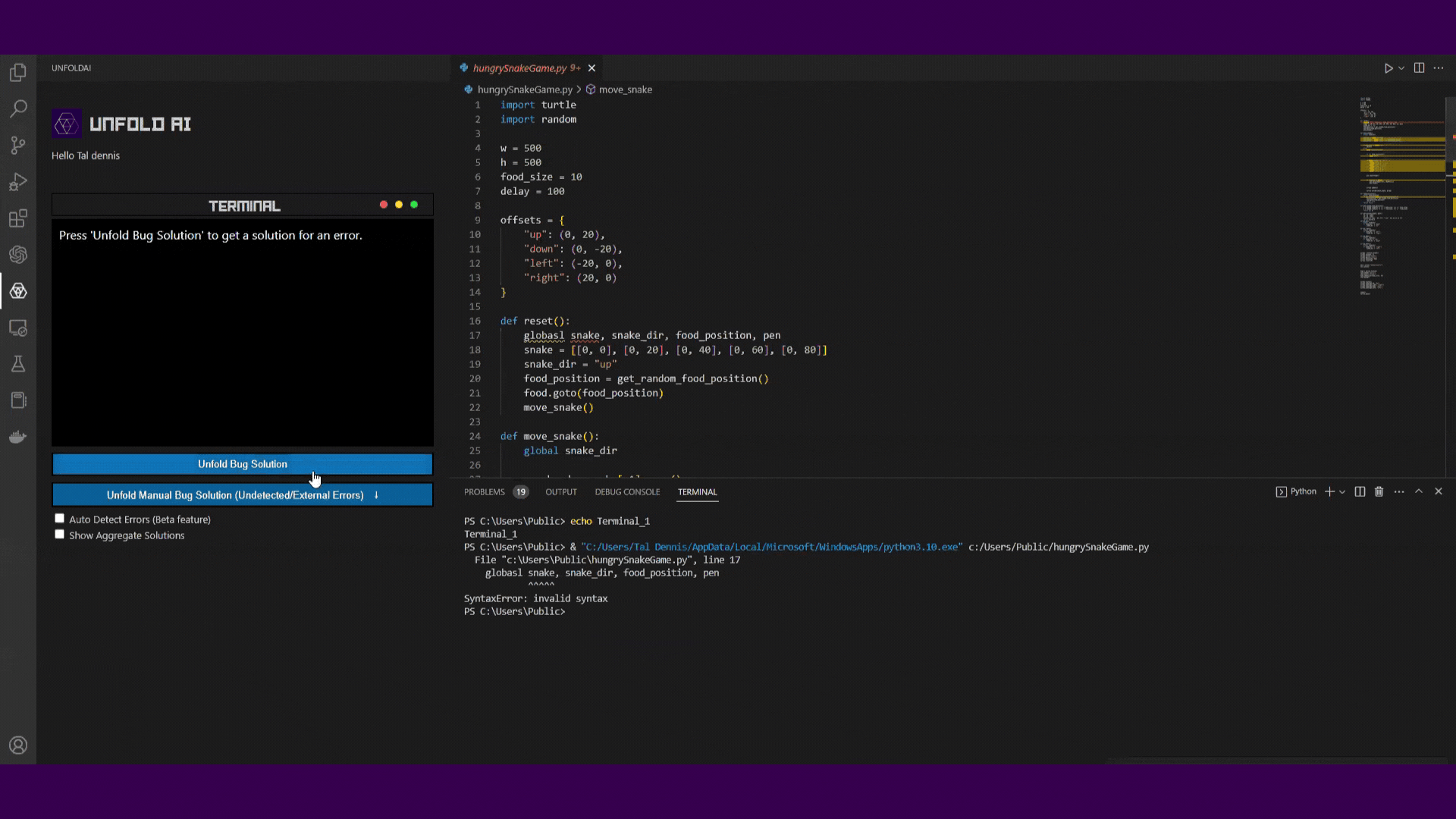Select the TERMINAL panel tab

(x=697, y=492)
